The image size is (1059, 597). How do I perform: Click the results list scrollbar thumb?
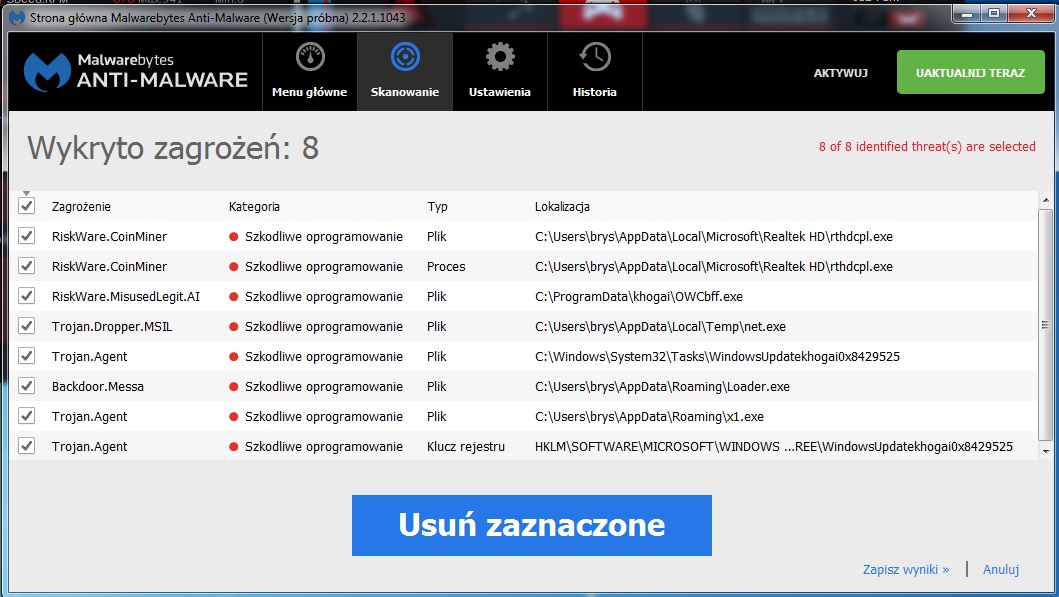(x=1045, y=325)
